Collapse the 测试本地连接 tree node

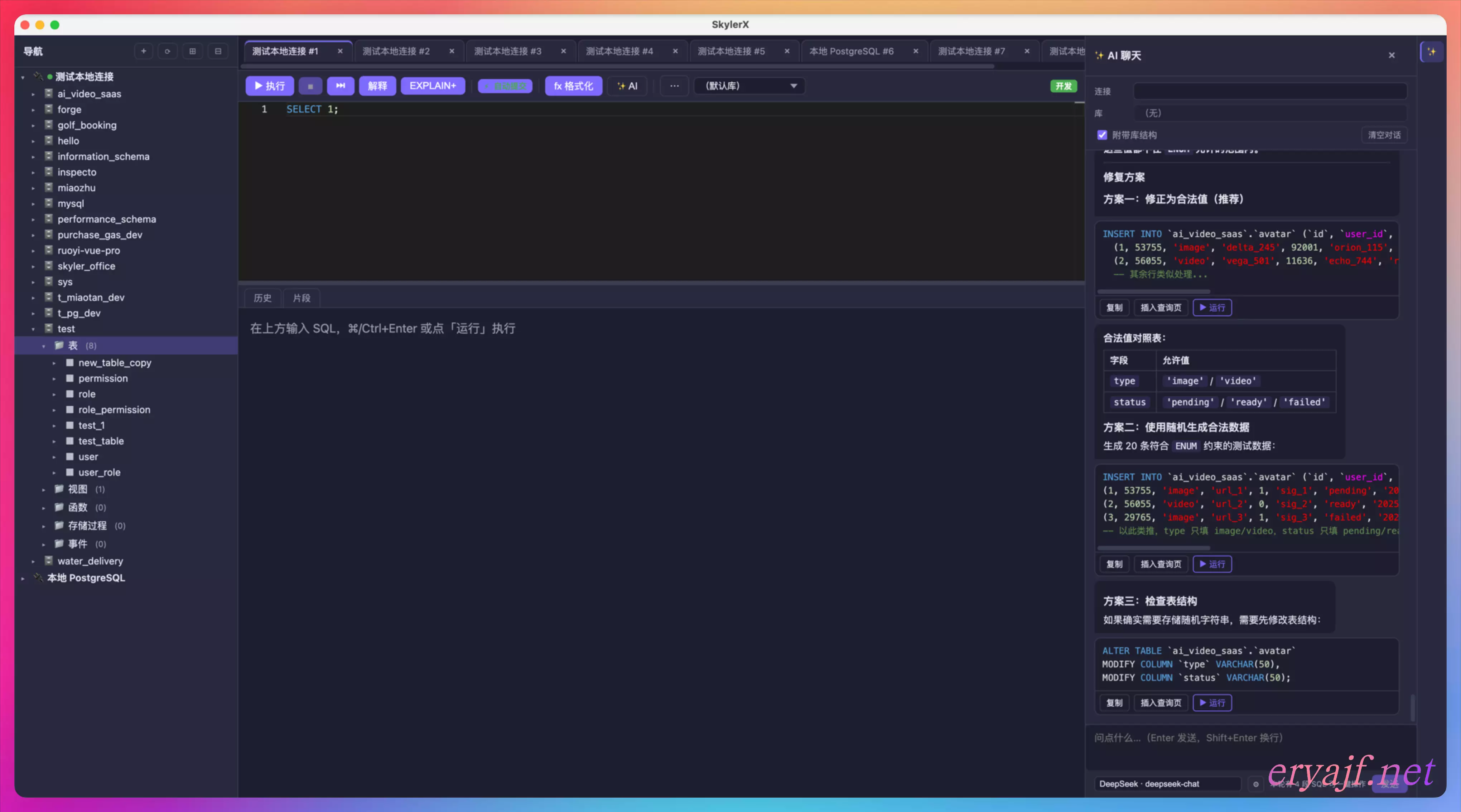click(x=23, y=77)
